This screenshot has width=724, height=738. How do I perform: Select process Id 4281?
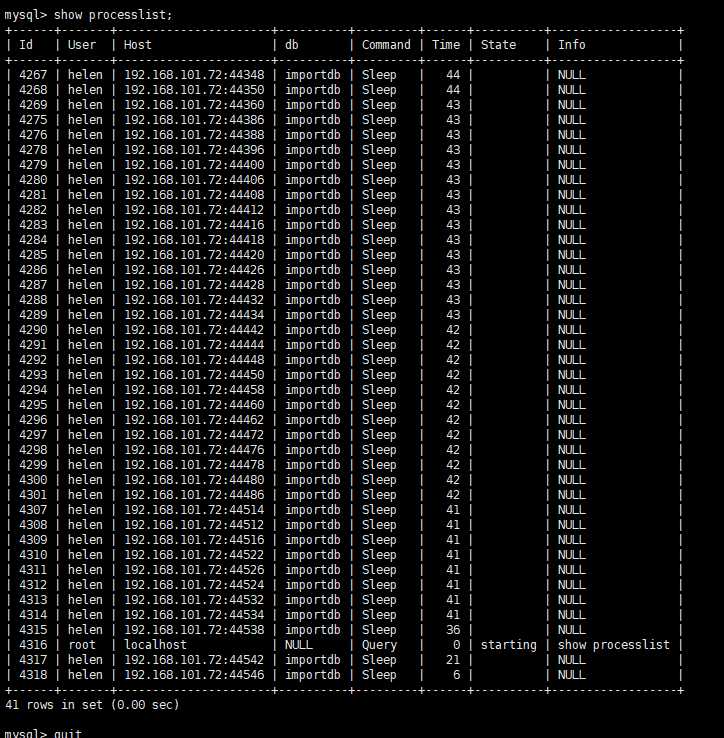click(33, 195)
